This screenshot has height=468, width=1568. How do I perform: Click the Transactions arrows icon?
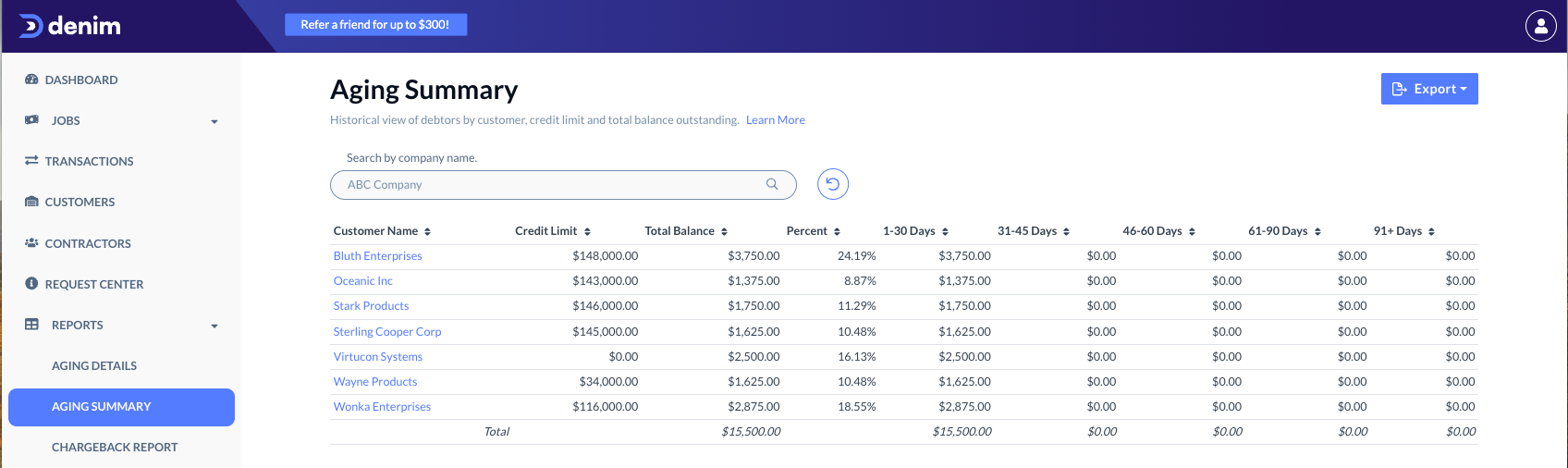pos(31,161)
